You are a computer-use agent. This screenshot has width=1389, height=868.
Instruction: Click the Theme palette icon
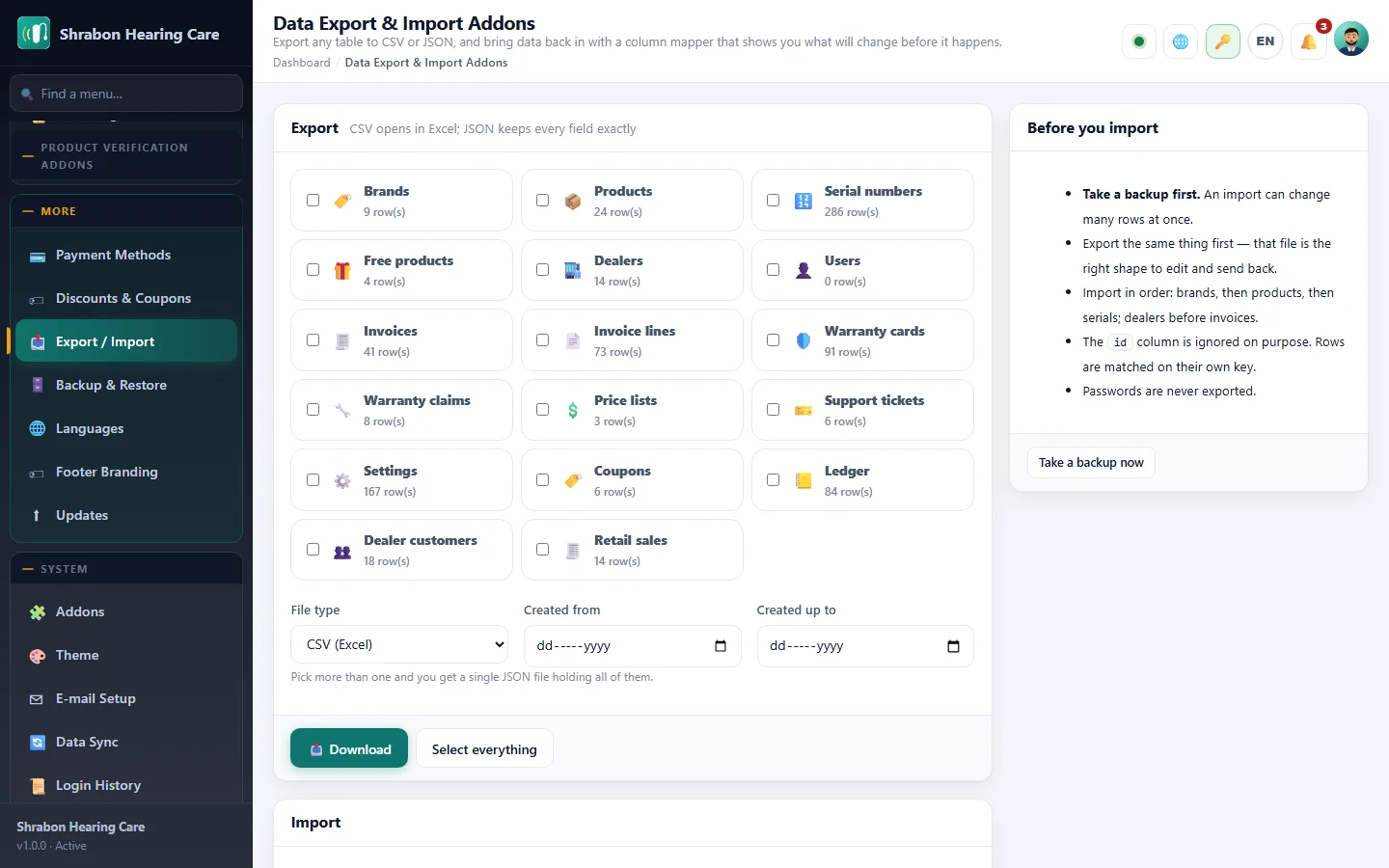click(38, 656)
